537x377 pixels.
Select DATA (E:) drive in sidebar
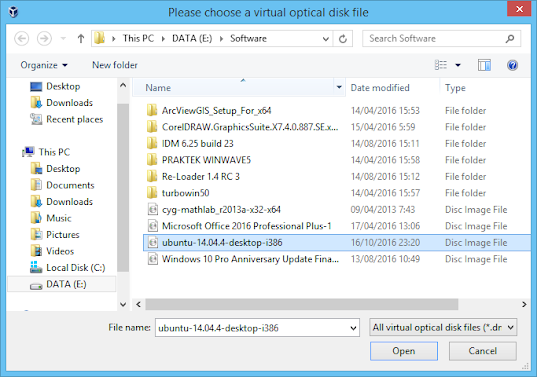pyautogui.click(x=62, y=284)
